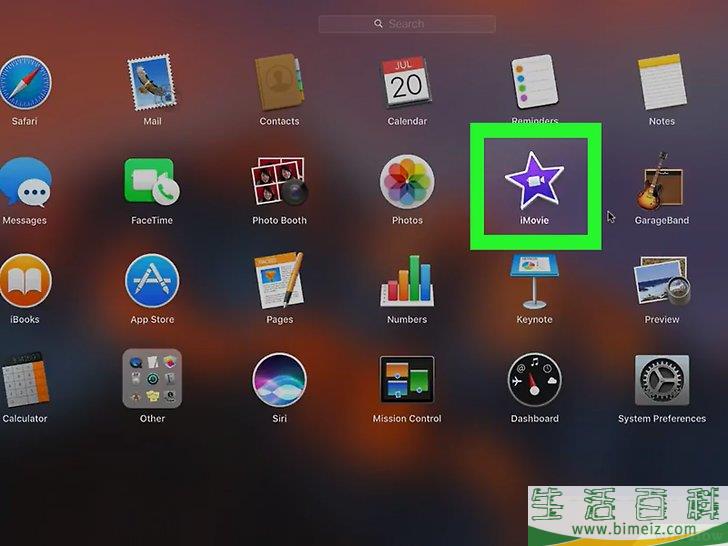Launch the Dashboard gauge icon
Screen dimensions: 728x546
coord(534,380)
